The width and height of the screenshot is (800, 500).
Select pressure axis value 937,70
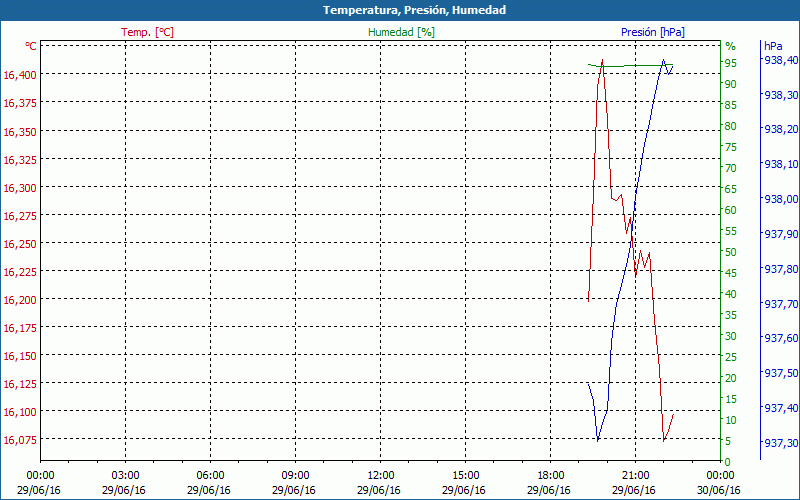tap(781, 304)
